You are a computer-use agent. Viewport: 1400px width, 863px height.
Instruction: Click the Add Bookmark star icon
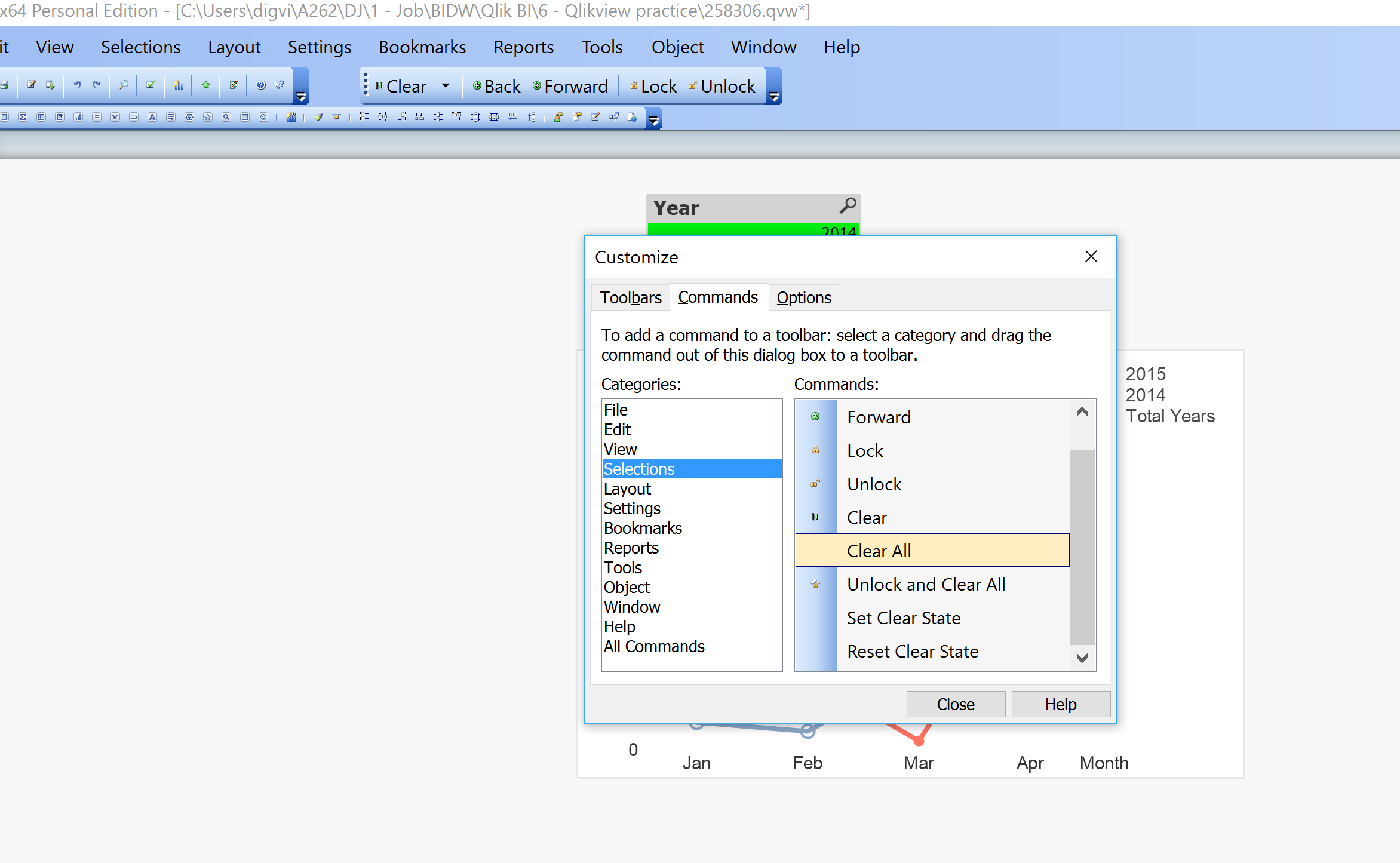click(206, 85)
